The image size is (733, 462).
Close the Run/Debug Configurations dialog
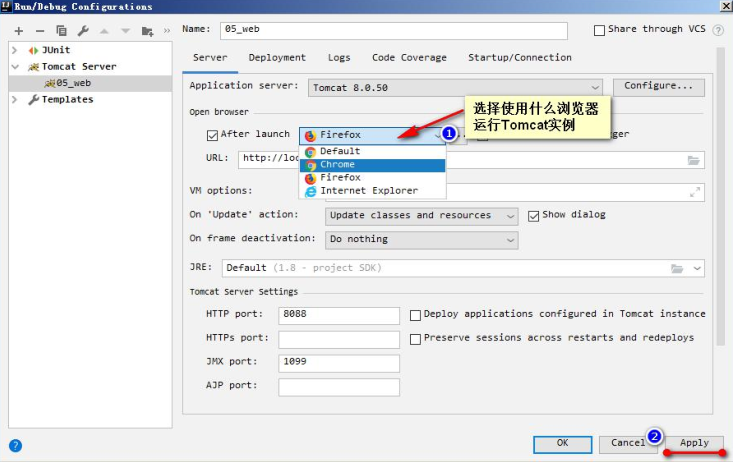coord(725,6)
